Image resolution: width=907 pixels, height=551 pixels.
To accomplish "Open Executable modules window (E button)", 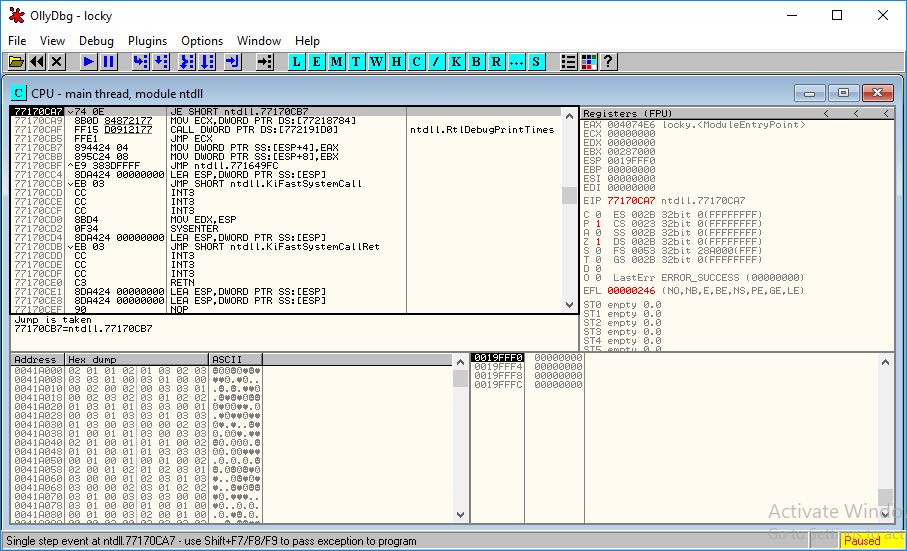I will (x=316, y=61).
